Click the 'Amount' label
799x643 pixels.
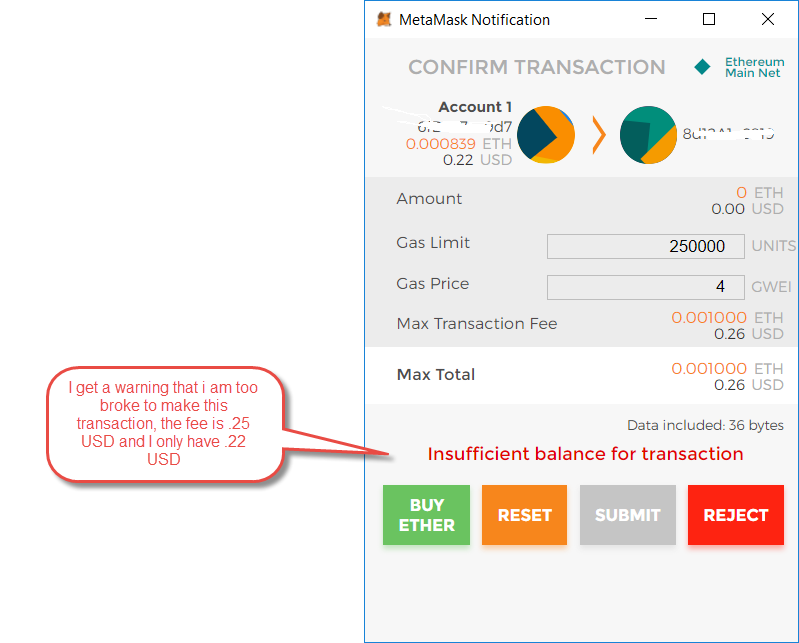pyautogui.click(x=429, y=199)
